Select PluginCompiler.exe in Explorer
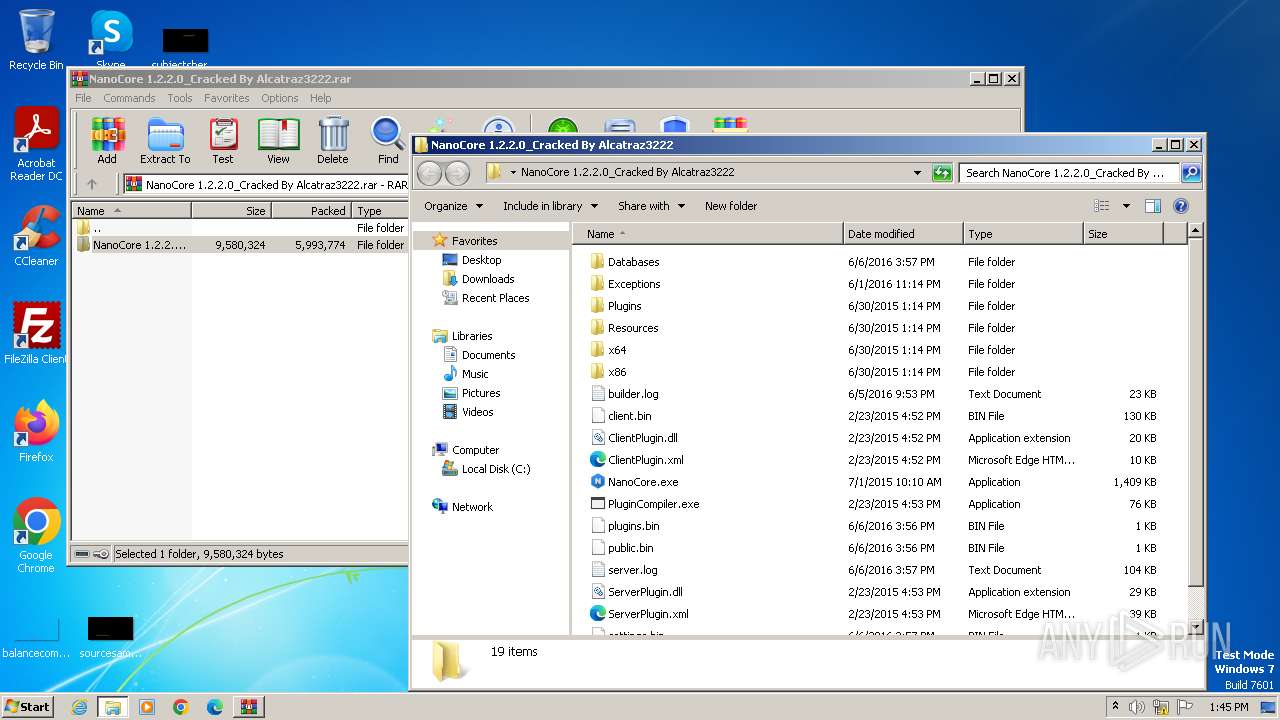The height and width of the screenshot is (720, 1280). coord(653,504)
